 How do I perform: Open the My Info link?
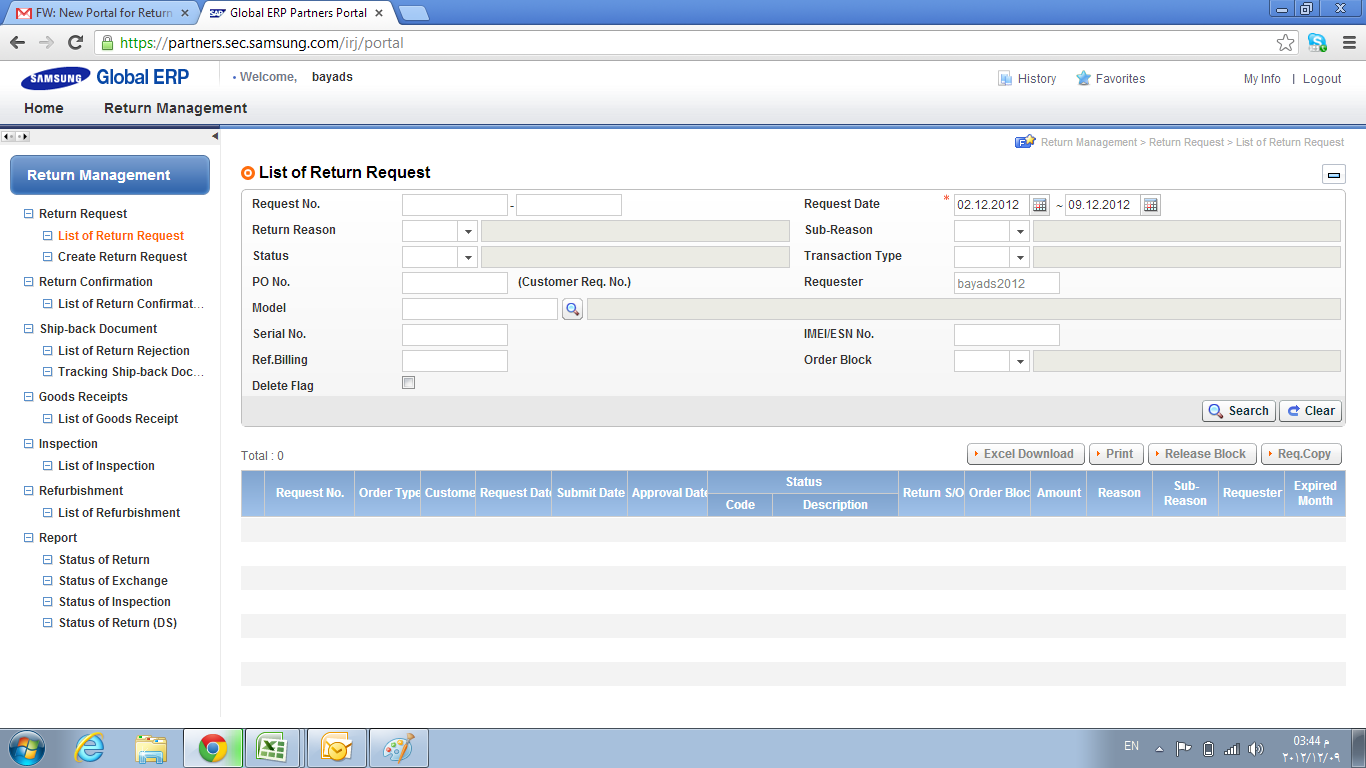click(1262, 79)
